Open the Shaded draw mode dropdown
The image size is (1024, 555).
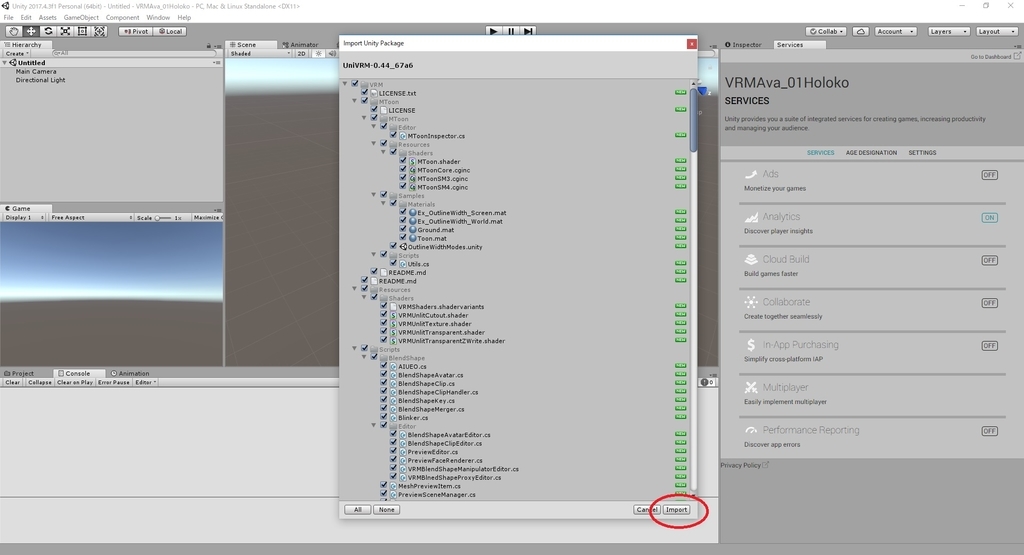pos(260,54)
